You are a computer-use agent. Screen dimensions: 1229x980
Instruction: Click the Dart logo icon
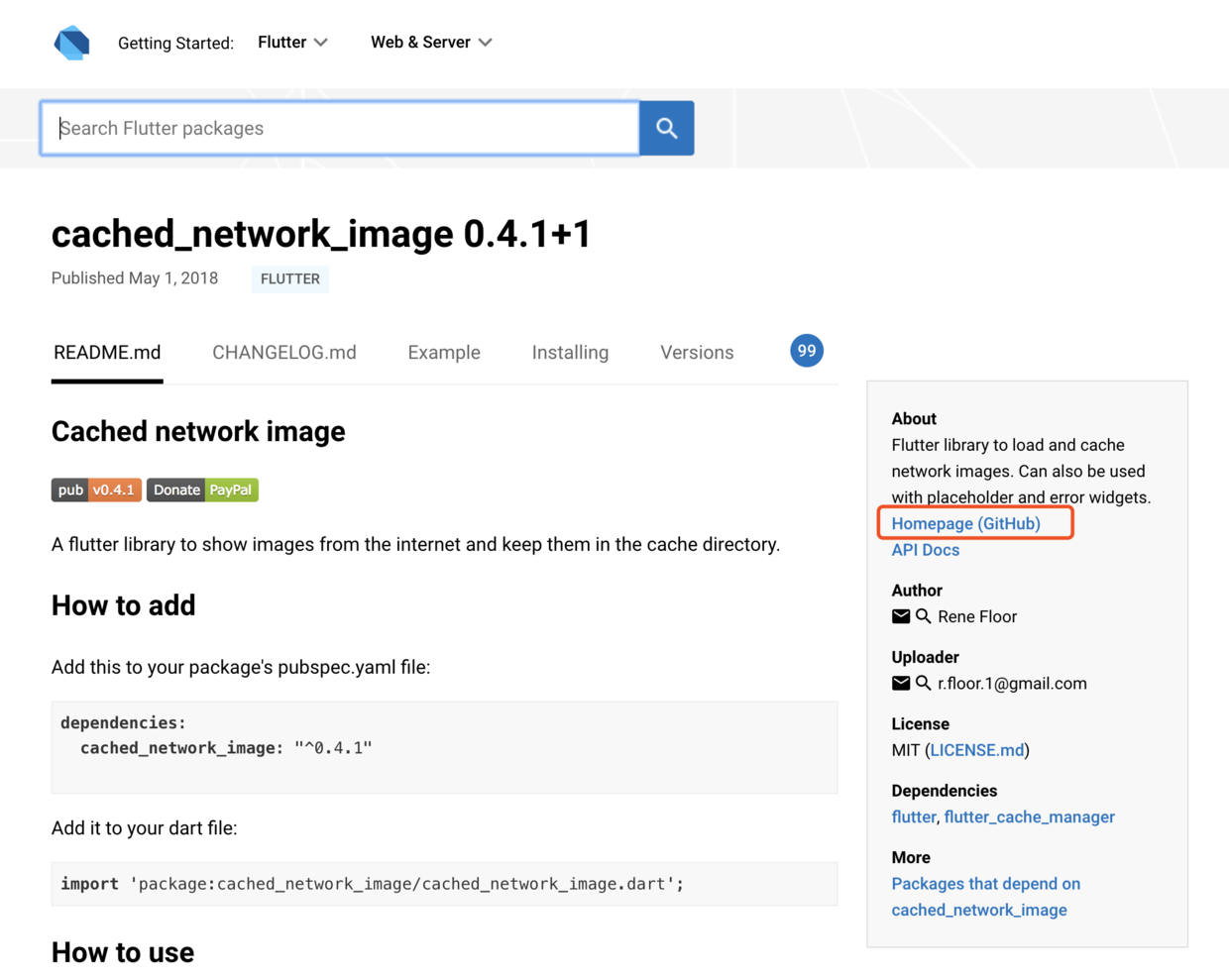[71, 43]
